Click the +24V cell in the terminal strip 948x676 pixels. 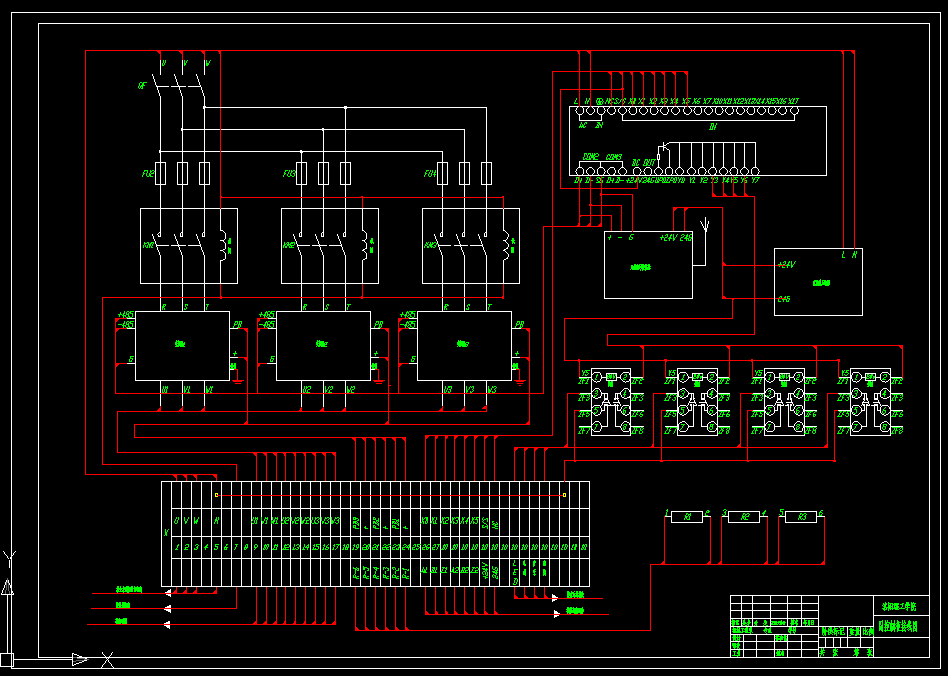pyautogui.click(x=485, y=571)
